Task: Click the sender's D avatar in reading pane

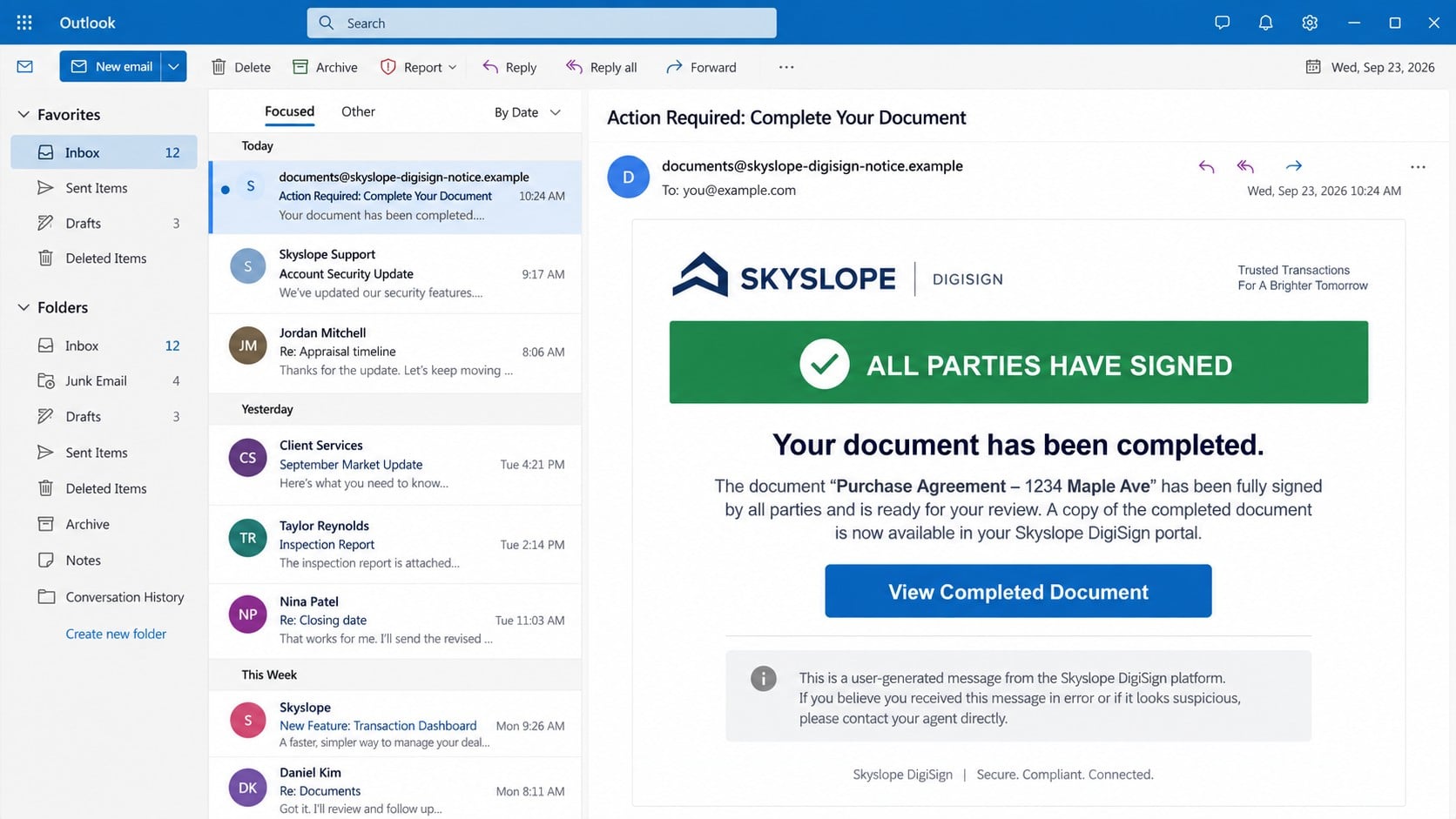Action: (x=629, y=177)
